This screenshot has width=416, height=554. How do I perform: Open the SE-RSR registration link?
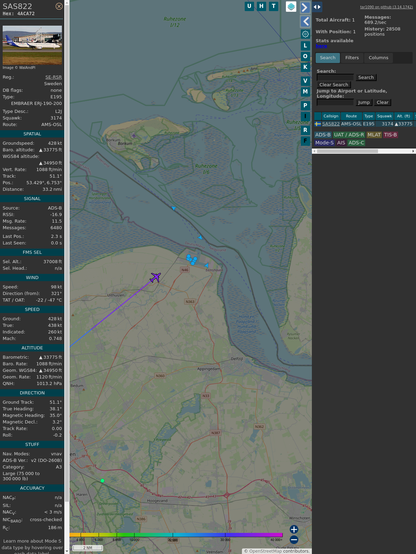[x=53, y=77]
